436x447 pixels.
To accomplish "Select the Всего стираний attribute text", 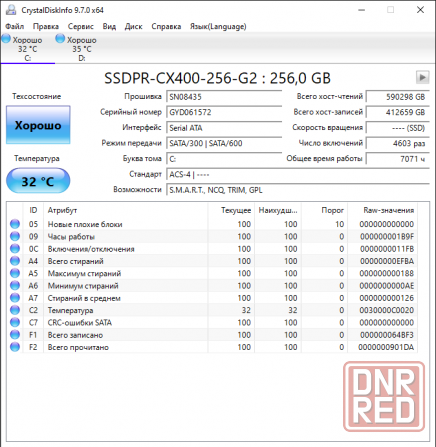I will click(75, 261).
